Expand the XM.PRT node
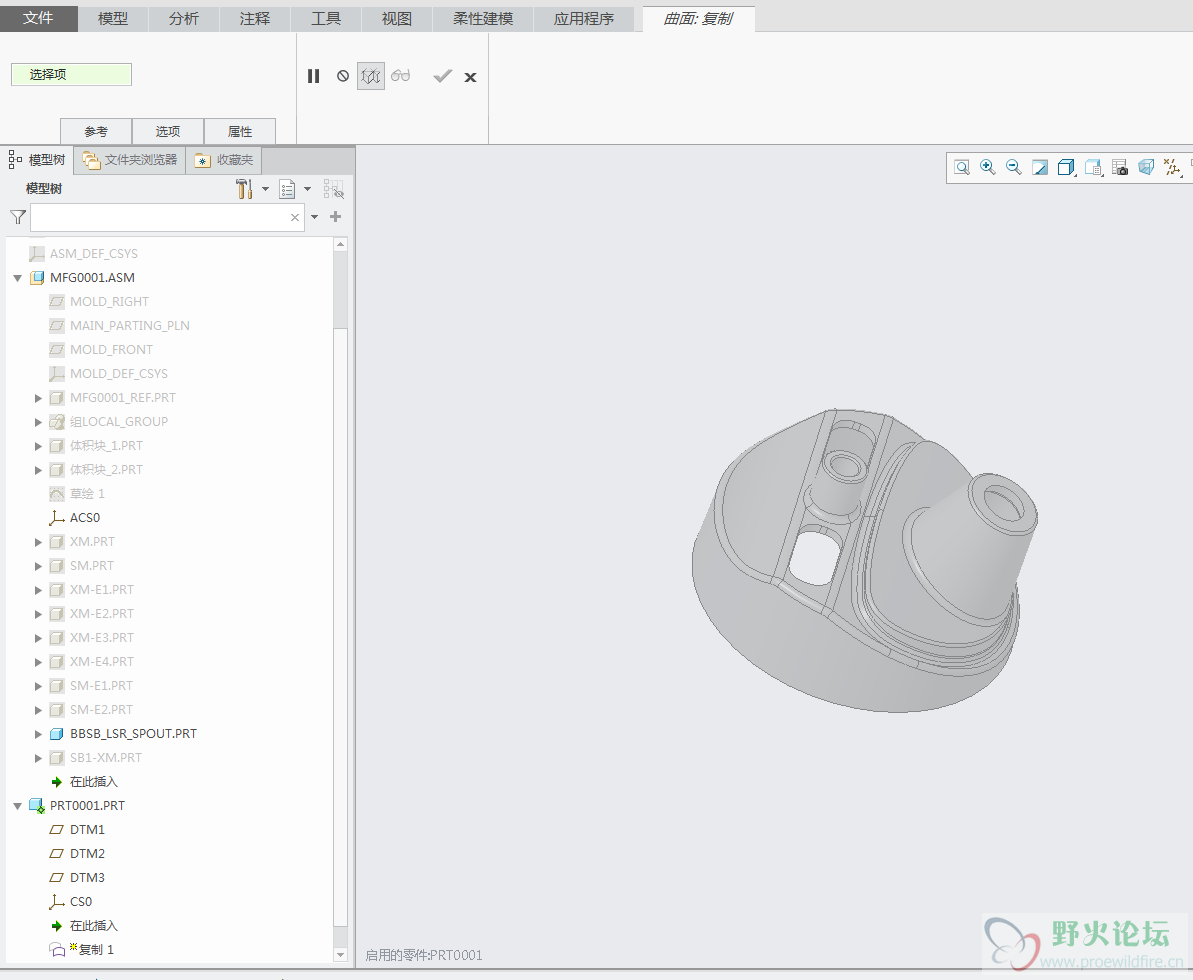Image resolution: width=1193 pixels, height=980 pixels. tap(38, 542)
